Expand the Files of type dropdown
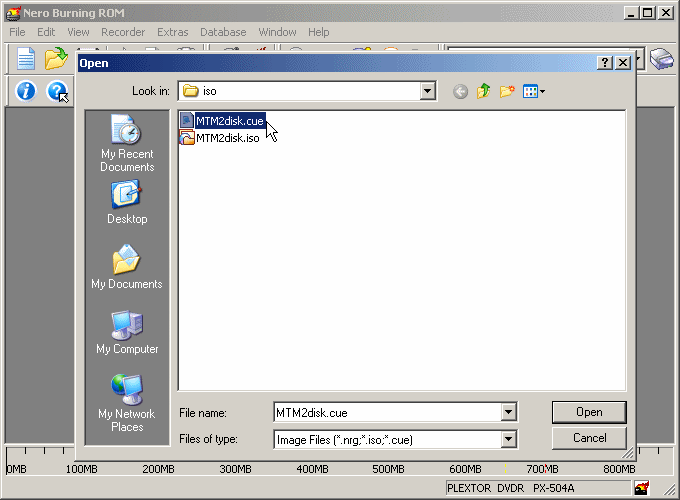Viewport: 680px width, 500px height. pyautogui.click(x=508, y=439)
